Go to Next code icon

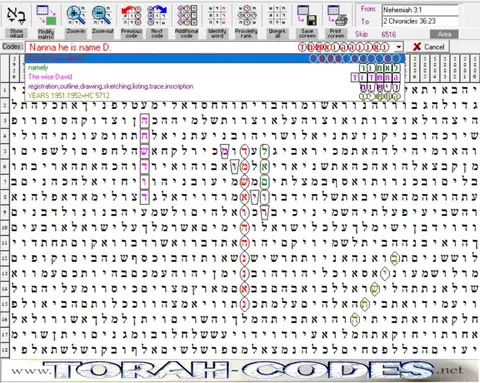(x=157, y=15)
